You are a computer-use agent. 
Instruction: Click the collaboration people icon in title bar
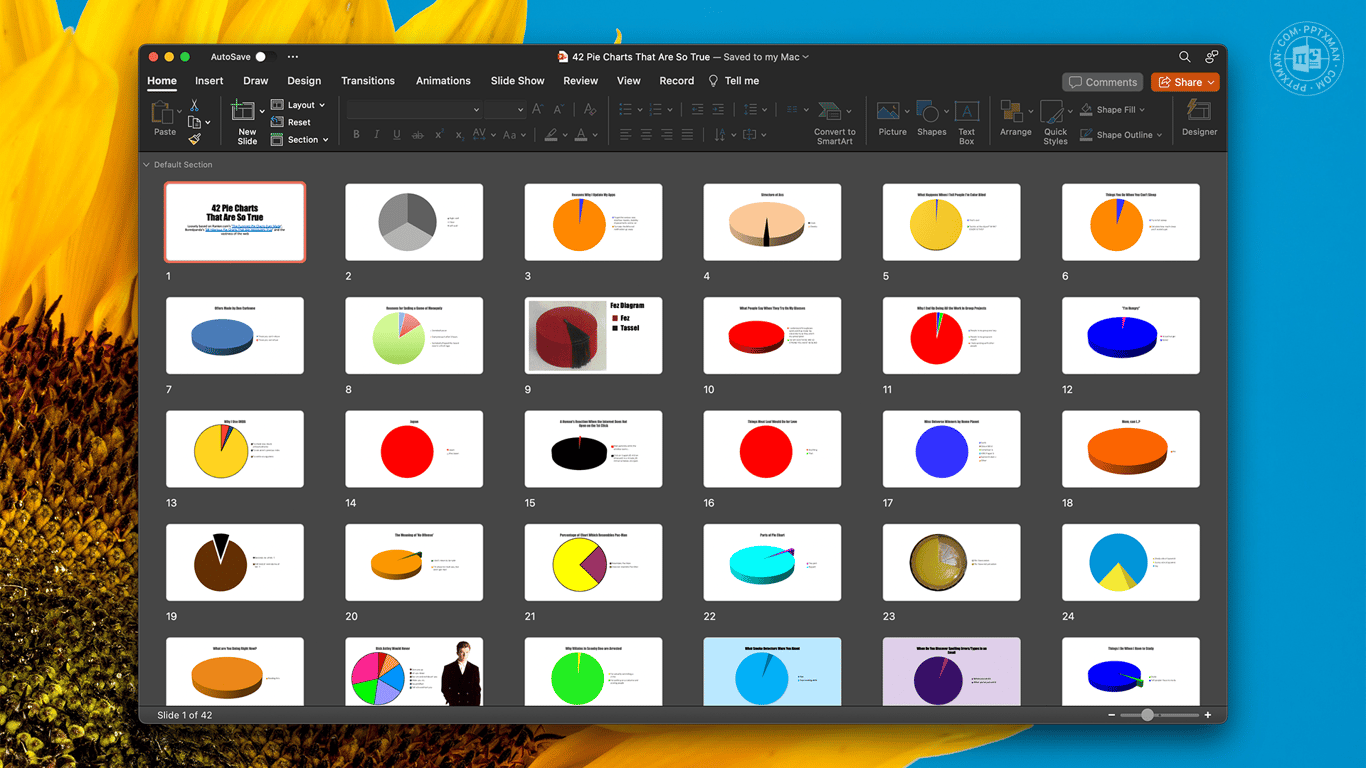(x=1211, y=57)
